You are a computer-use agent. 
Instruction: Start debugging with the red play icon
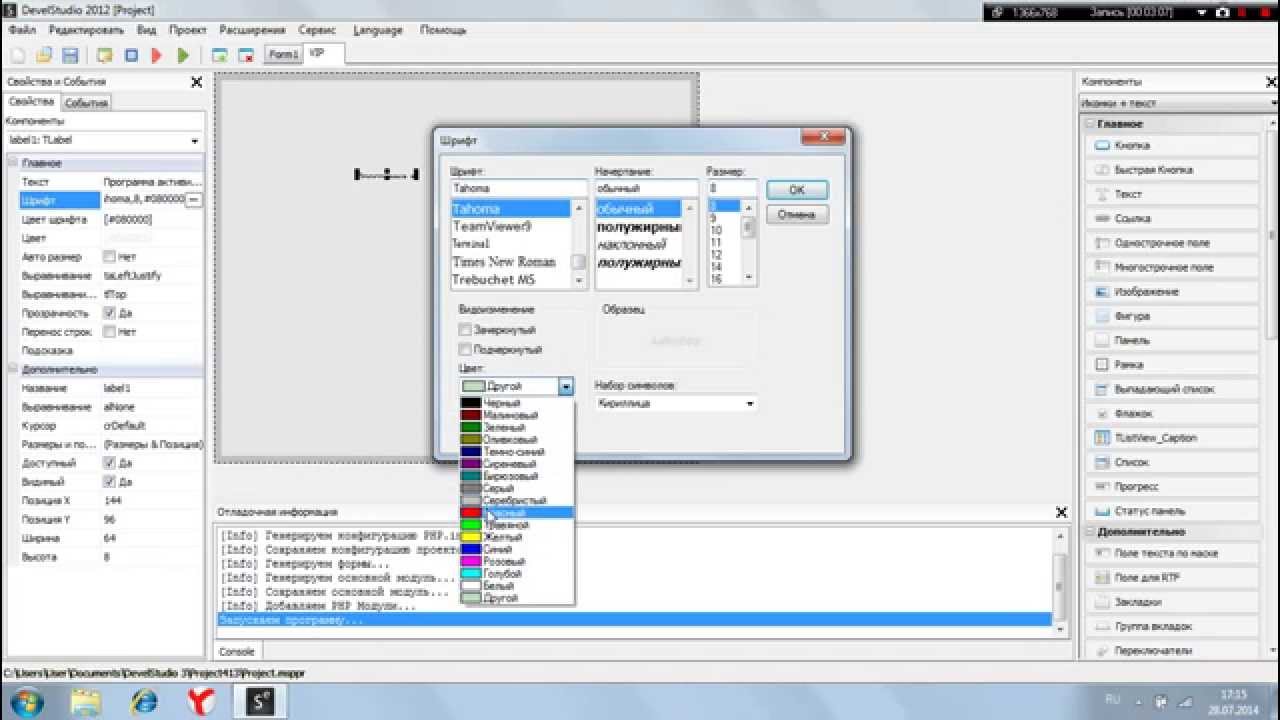click(157, 55)
